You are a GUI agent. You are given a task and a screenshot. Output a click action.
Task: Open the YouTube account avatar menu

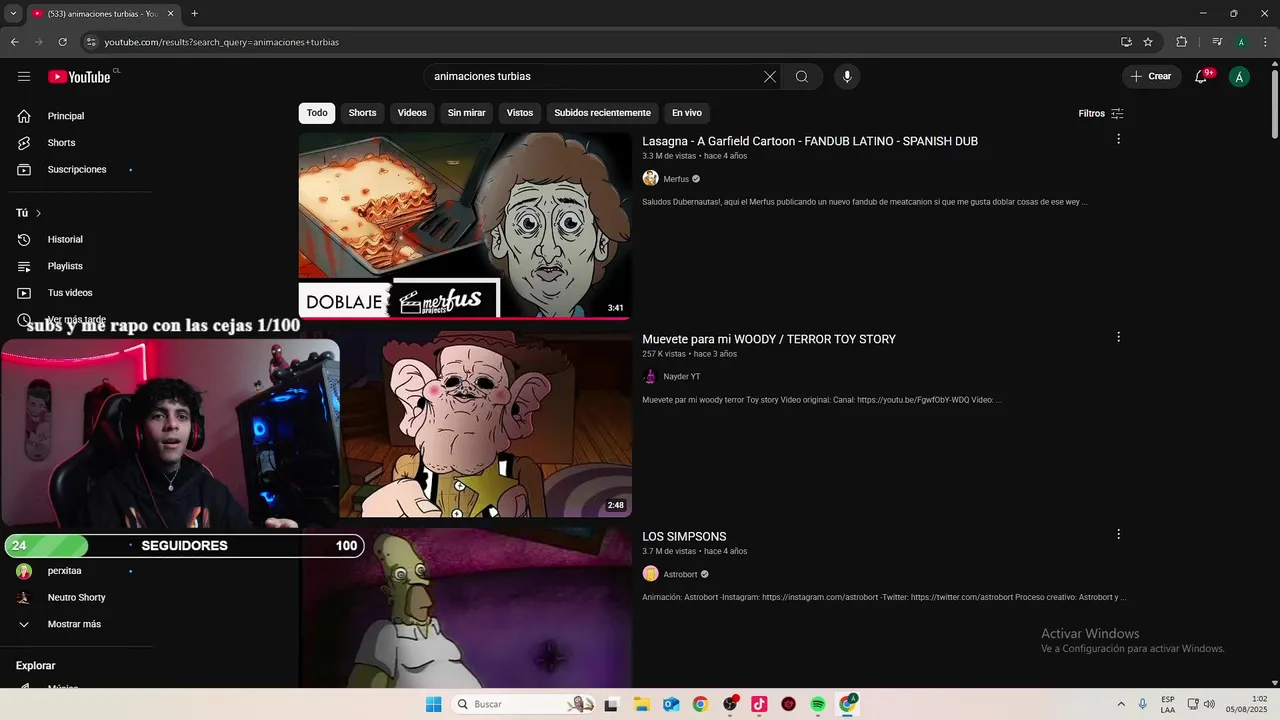point(1240,77)
